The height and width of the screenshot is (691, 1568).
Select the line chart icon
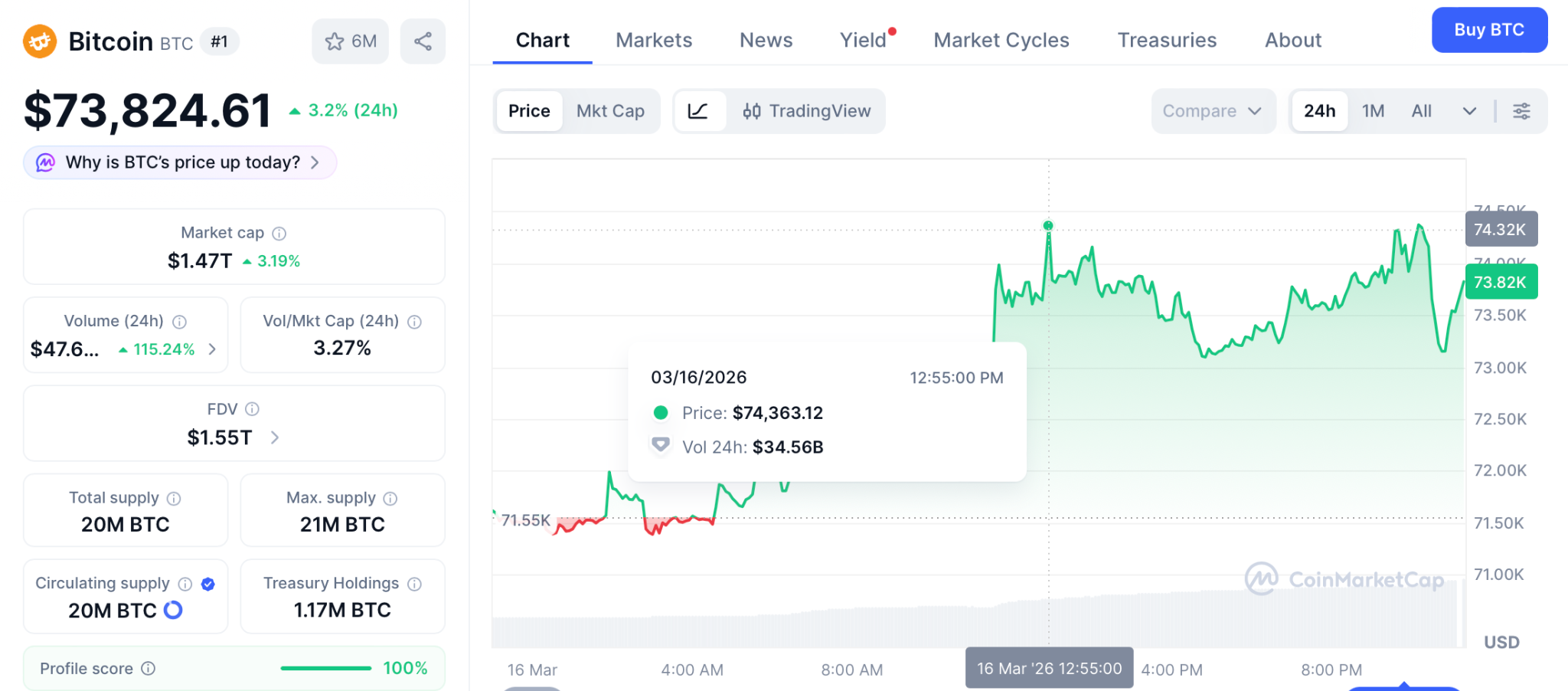pos(698,111)
